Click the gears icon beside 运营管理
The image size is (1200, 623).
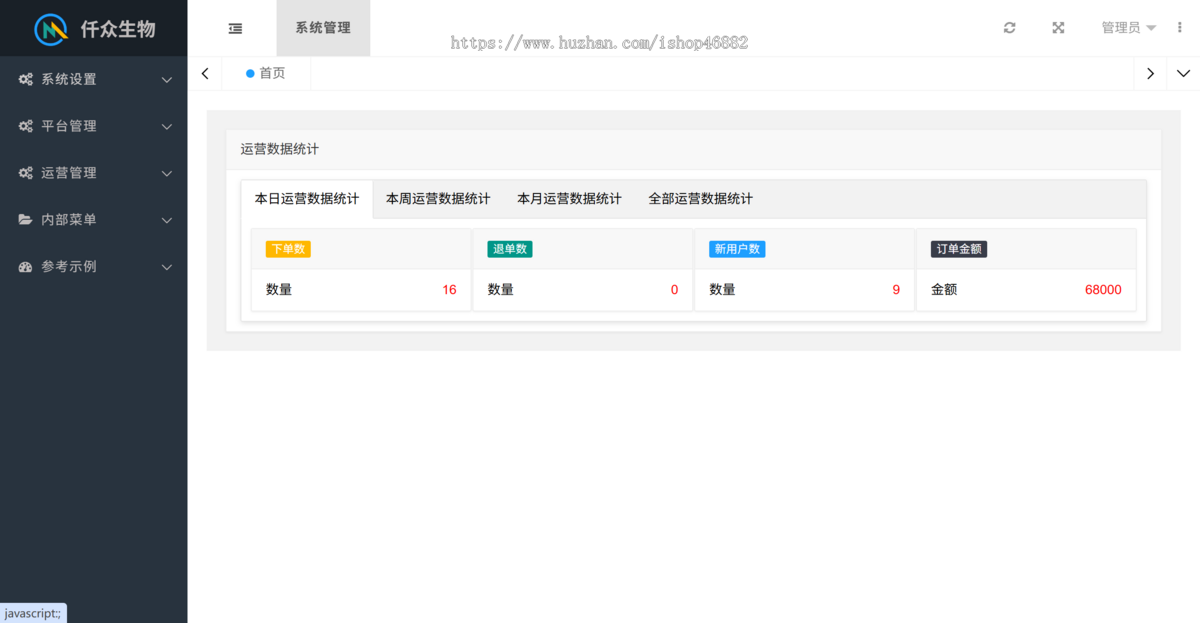tap(26, 173)
